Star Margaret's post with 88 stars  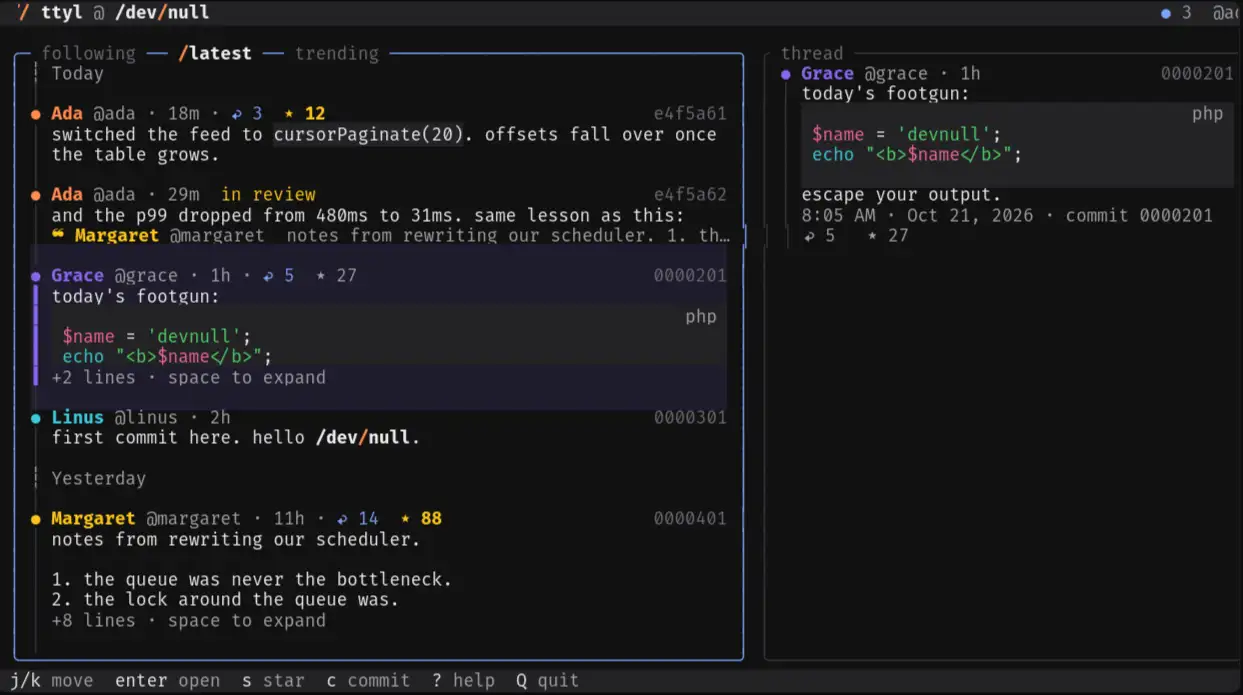click(x=406, y=519)
